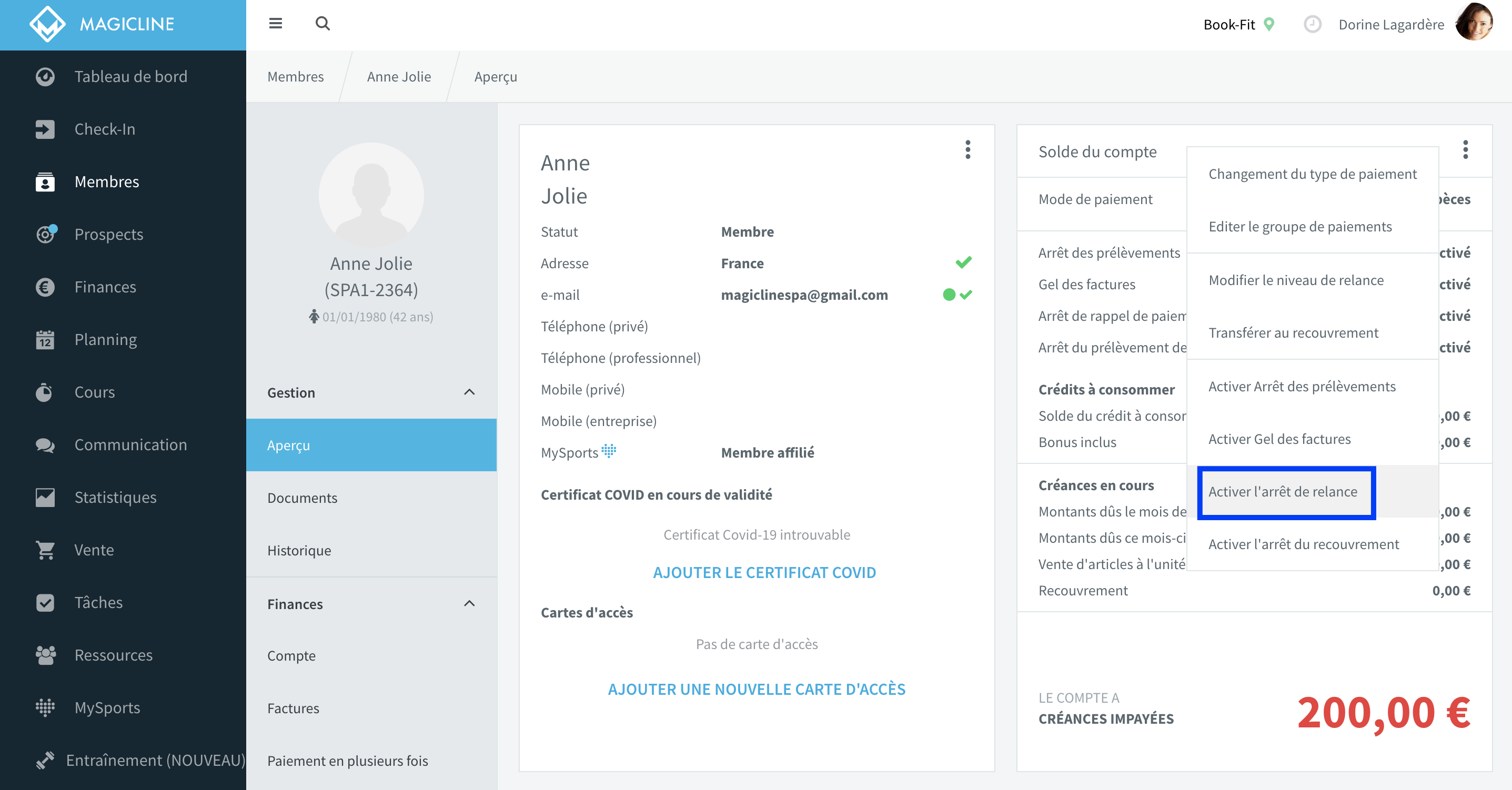Open three-dot menu on Solde du compte

pos(1465,150)
